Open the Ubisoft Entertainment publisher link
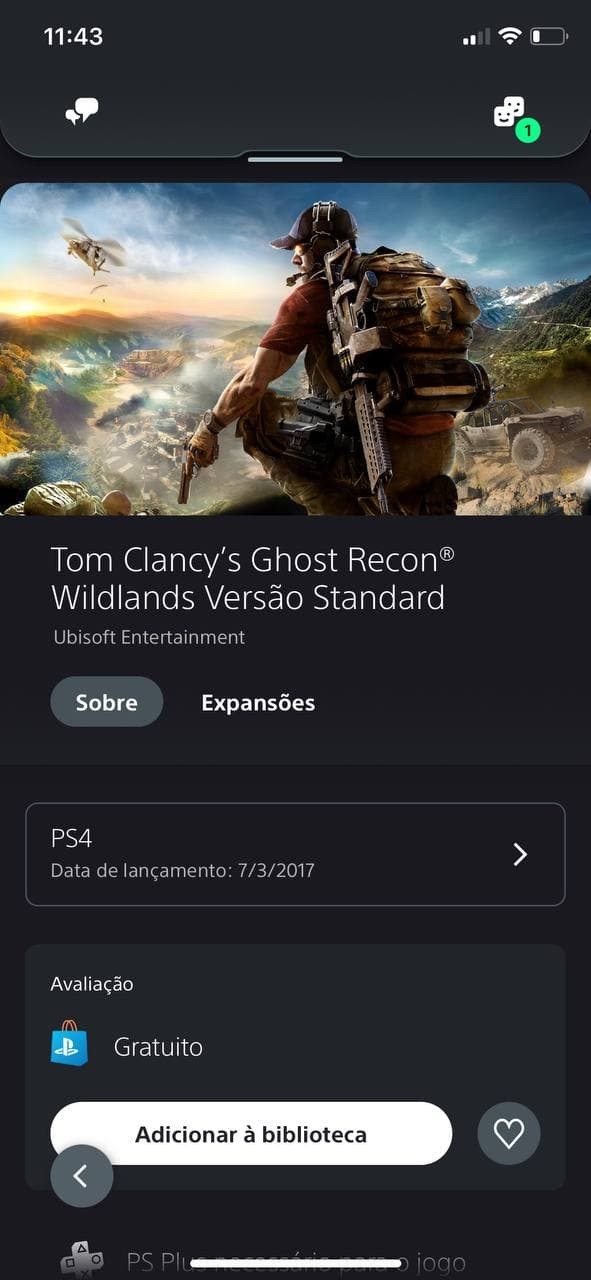The image size is (591, 1280). click(x=149, y=637)
